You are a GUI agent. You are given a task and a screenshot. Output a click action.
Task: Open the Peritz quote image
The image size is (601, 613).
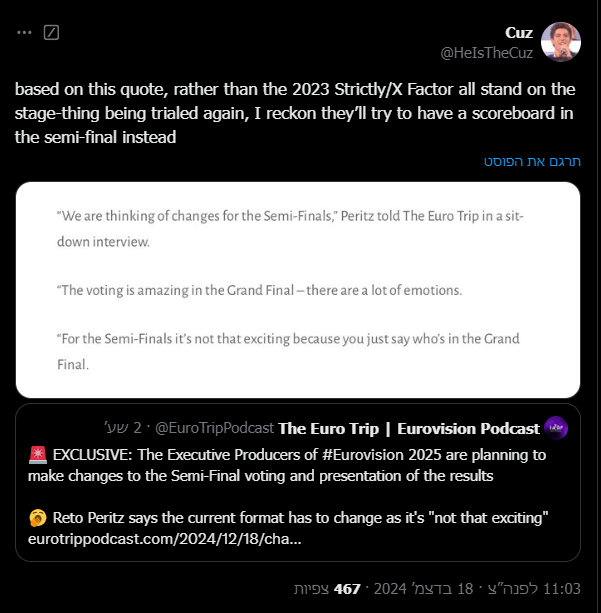298,290
